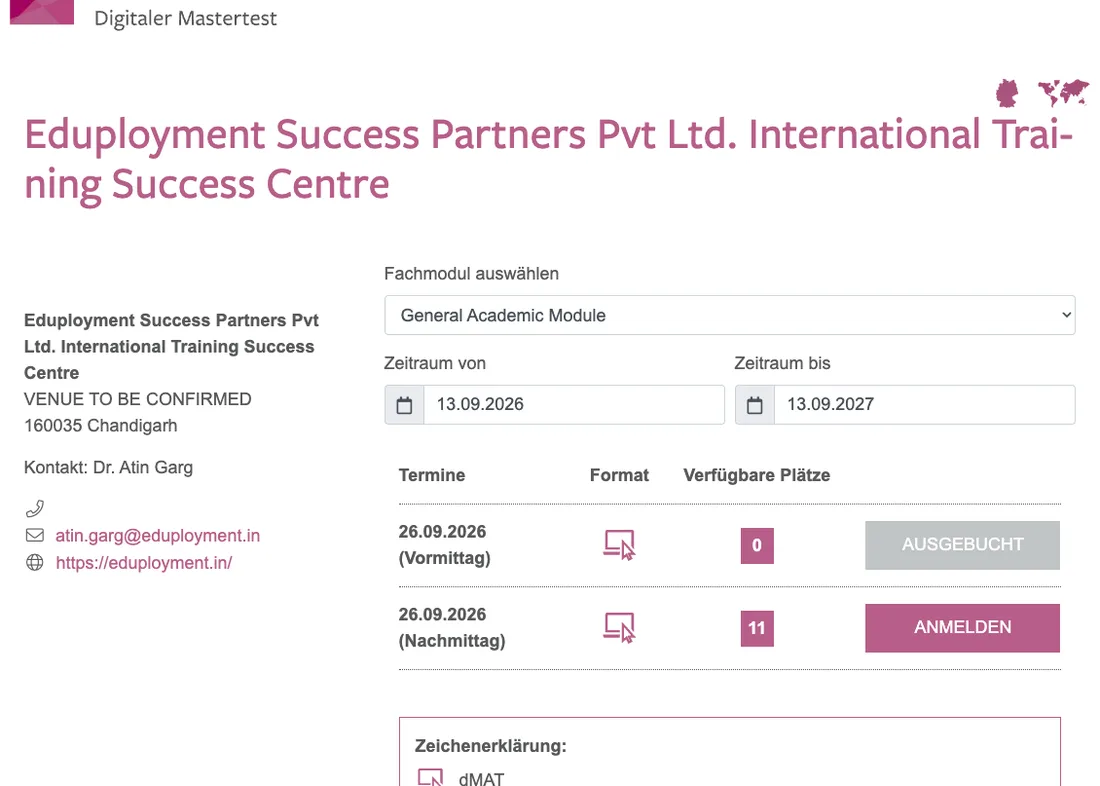Click the Verfügbare Plätze column header
The height and width of the screenshot is (786, 1100).
(757, 475)
